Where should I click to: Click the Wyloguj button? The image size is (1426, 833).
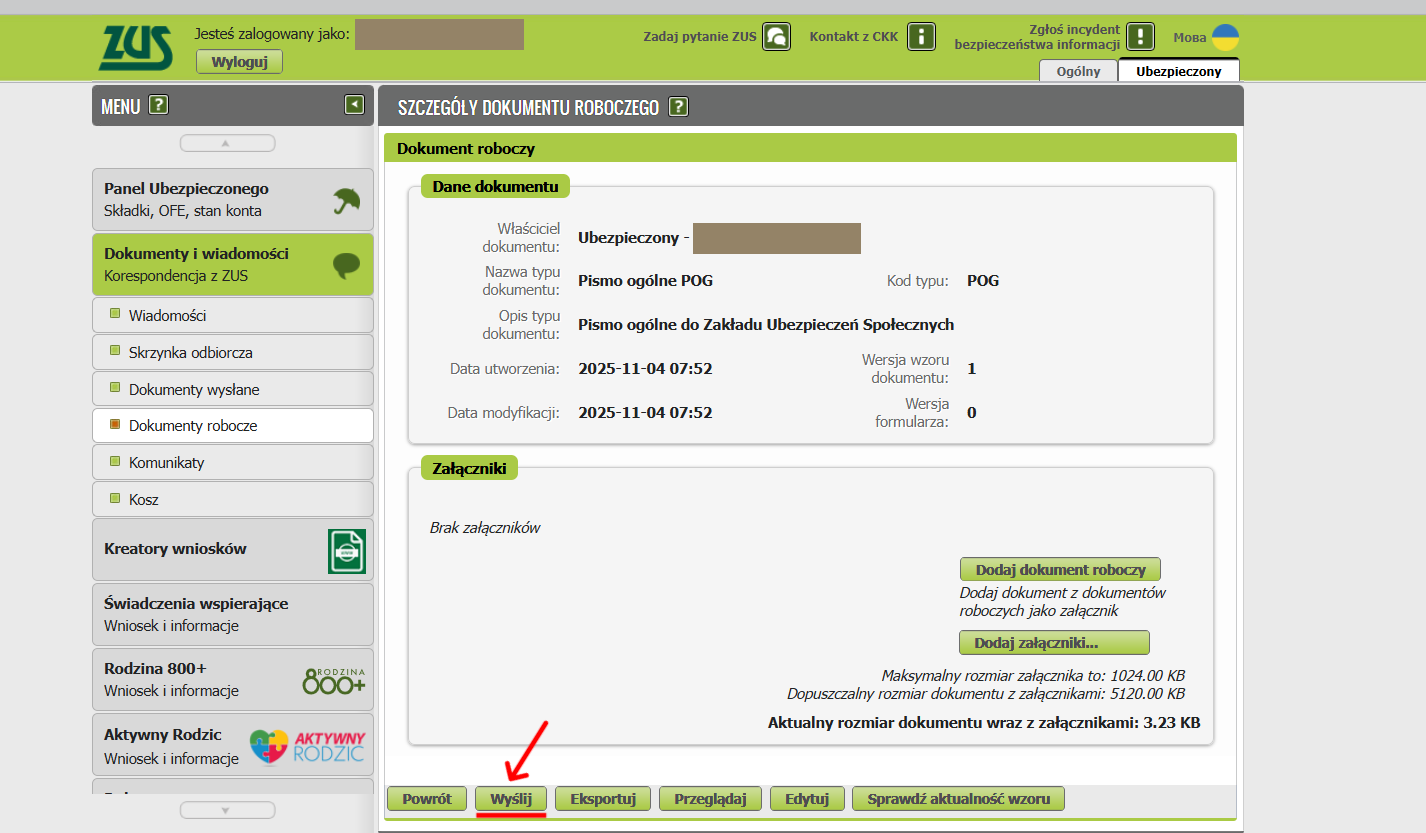[239, 62]
